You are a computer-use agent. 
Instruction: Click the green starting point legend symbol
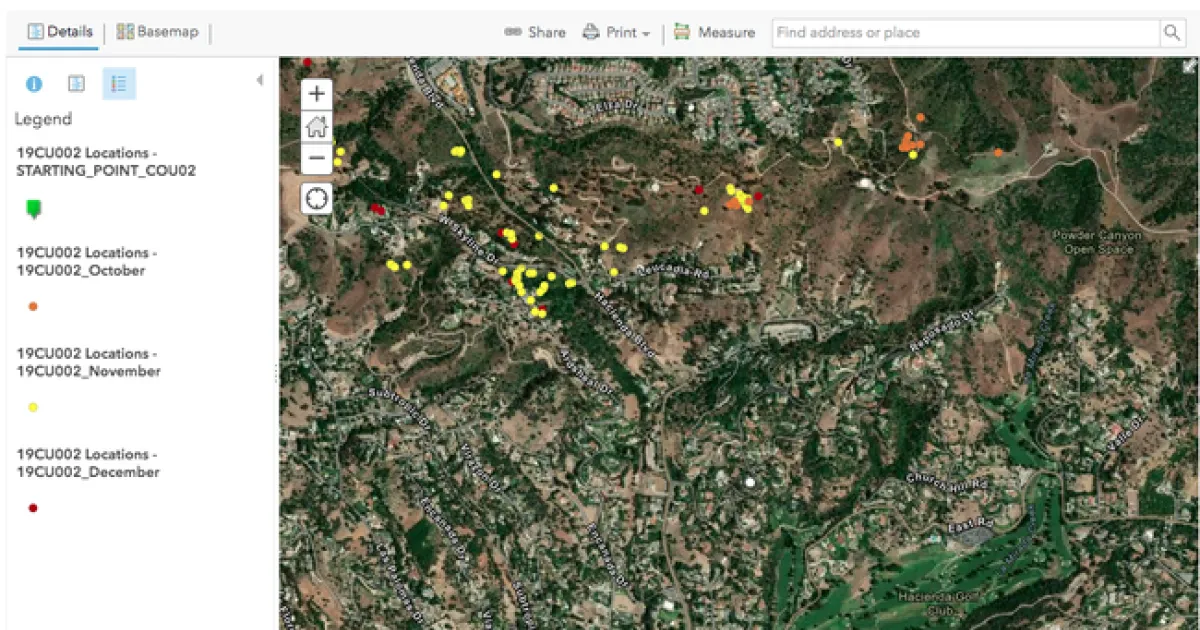coord(33,209)
